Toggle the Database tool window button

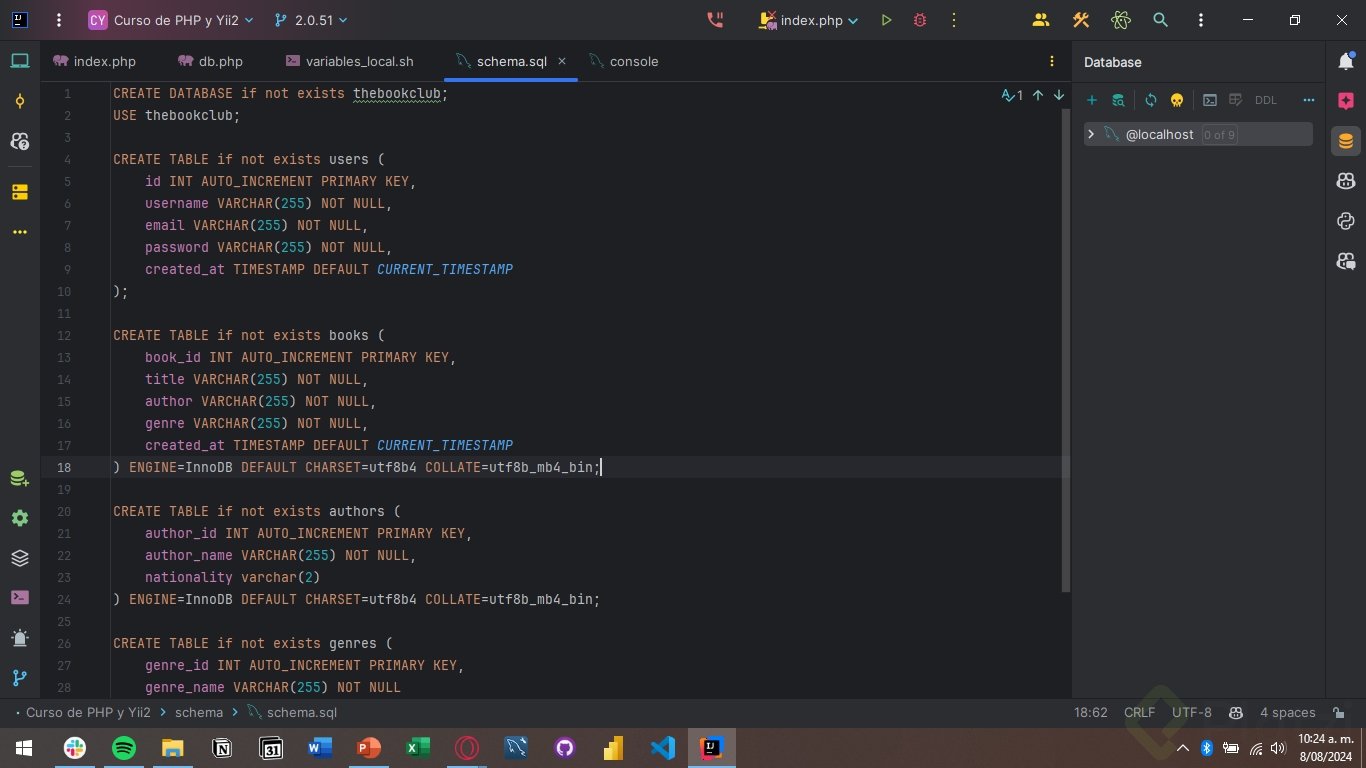[x=1346, y=141]
